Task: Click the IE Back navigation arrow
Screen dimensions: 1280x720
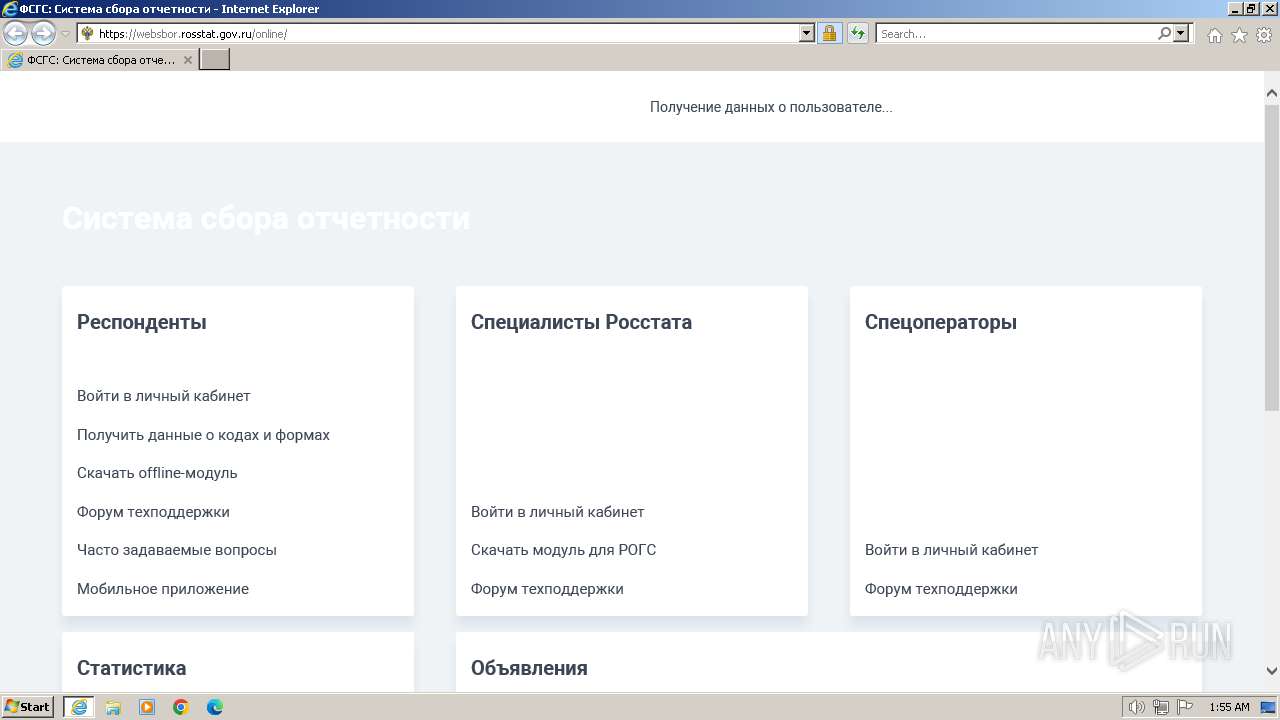Action: point(15,33)
